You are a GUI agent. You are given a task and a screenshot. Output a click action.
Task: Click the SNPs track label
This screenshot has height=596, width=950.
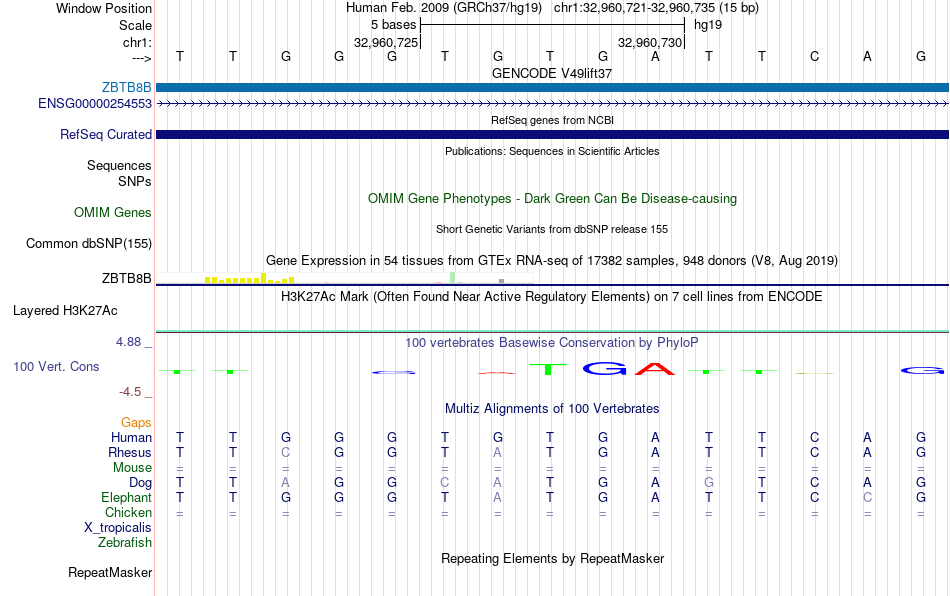(135, 181)
